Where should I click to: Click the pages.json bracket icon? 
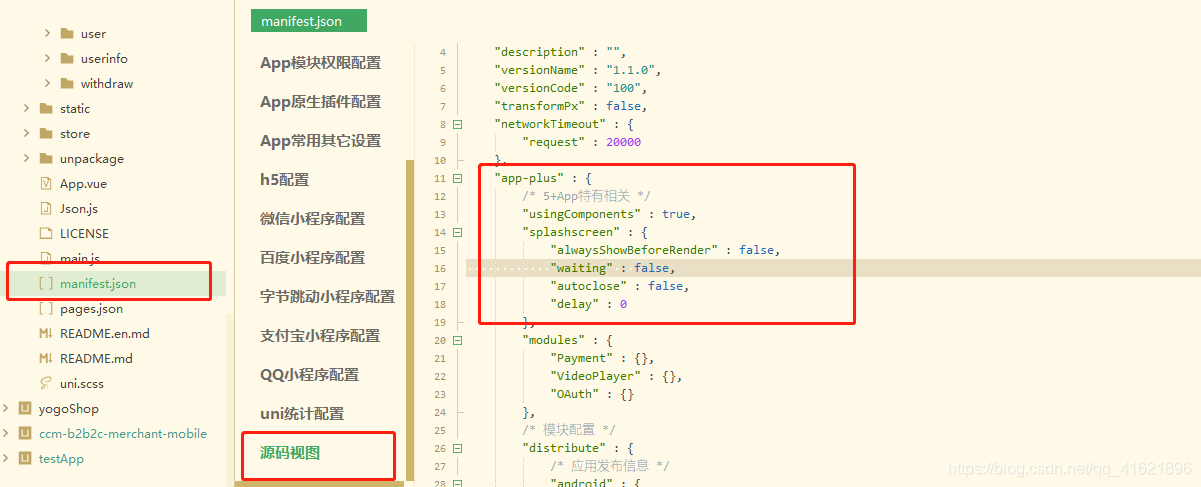pyautogui.click(x=46, y=309)
